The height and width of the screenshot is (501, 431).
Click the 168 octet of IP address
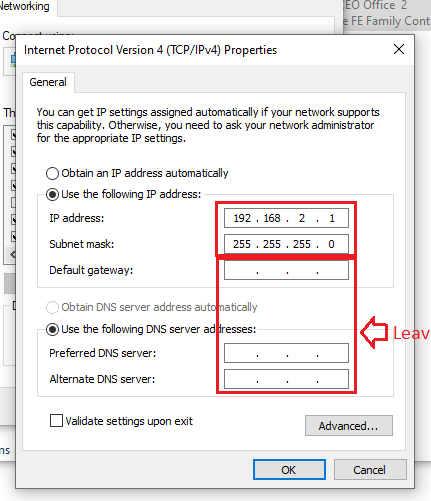click(272, 218)
